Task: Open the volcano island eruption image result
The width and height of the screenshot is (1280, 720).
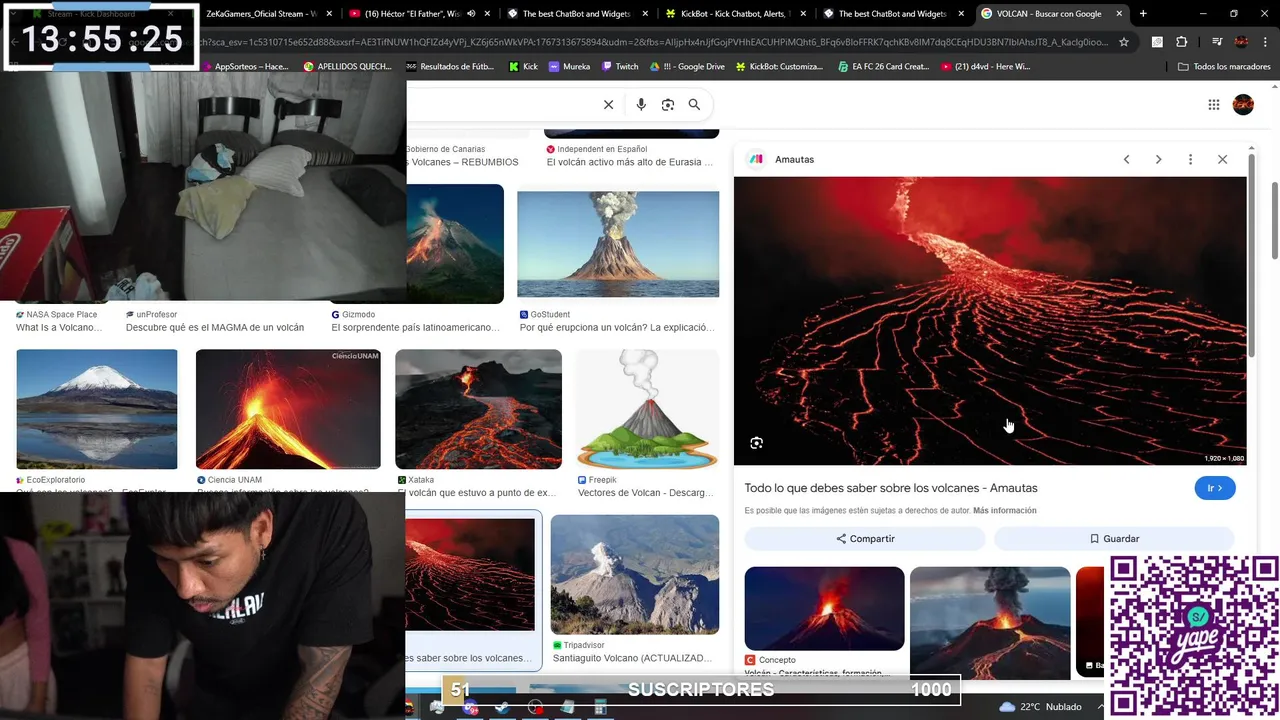Action: click(x=618, y=244)
